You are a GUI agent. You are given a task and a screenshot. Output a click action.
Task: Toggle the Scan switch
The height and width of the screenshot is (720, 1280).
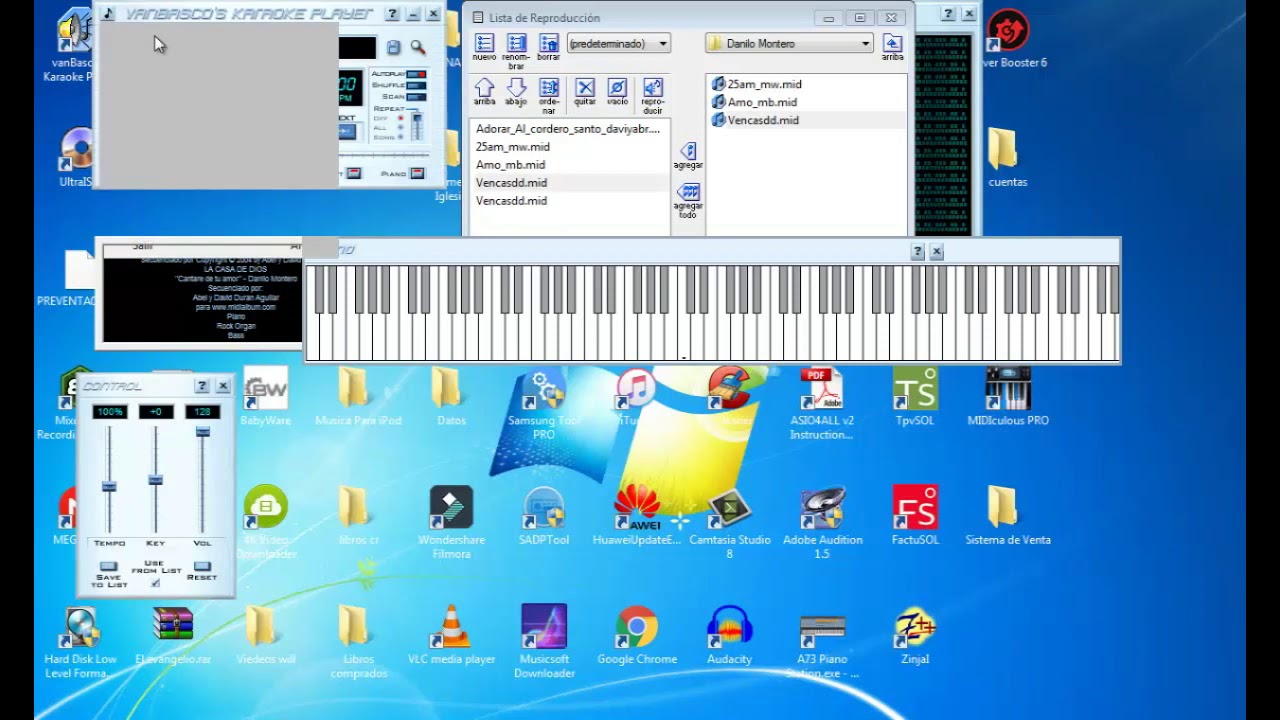tap(416, 96)
